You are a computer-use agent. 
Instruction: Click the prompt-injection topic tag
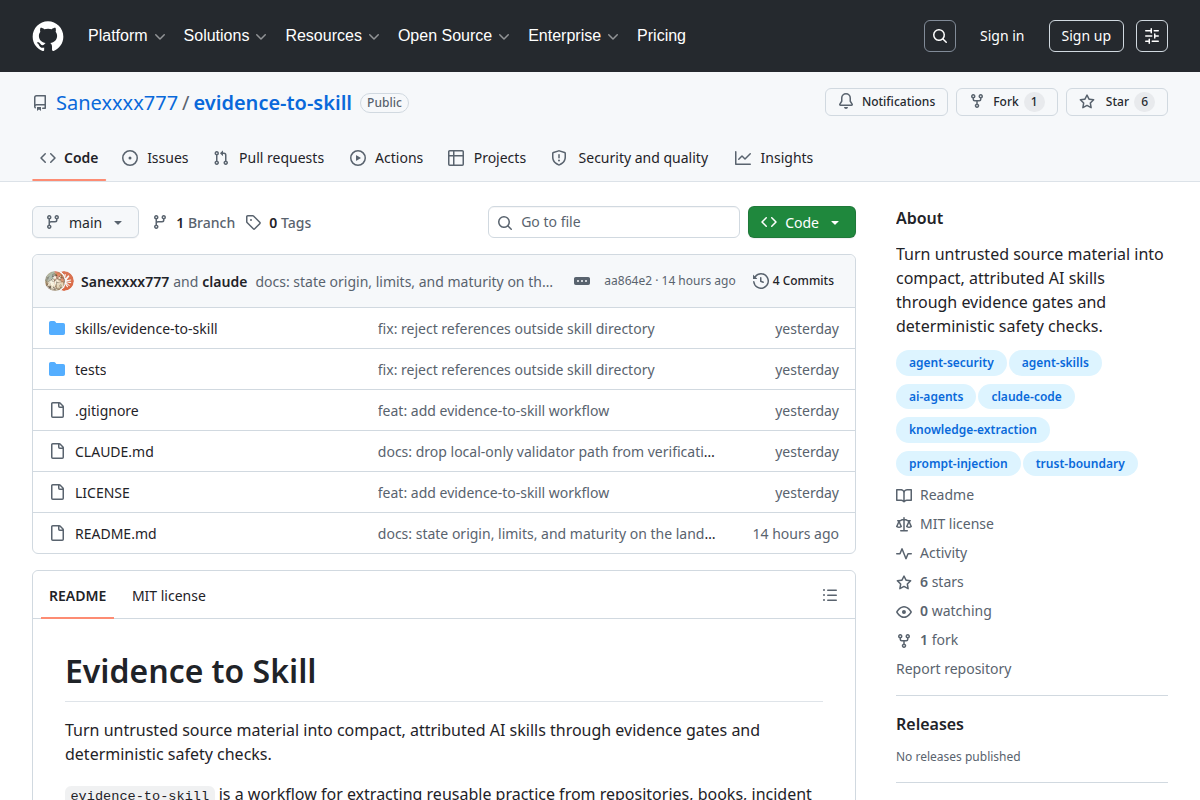tap(958, 464)
